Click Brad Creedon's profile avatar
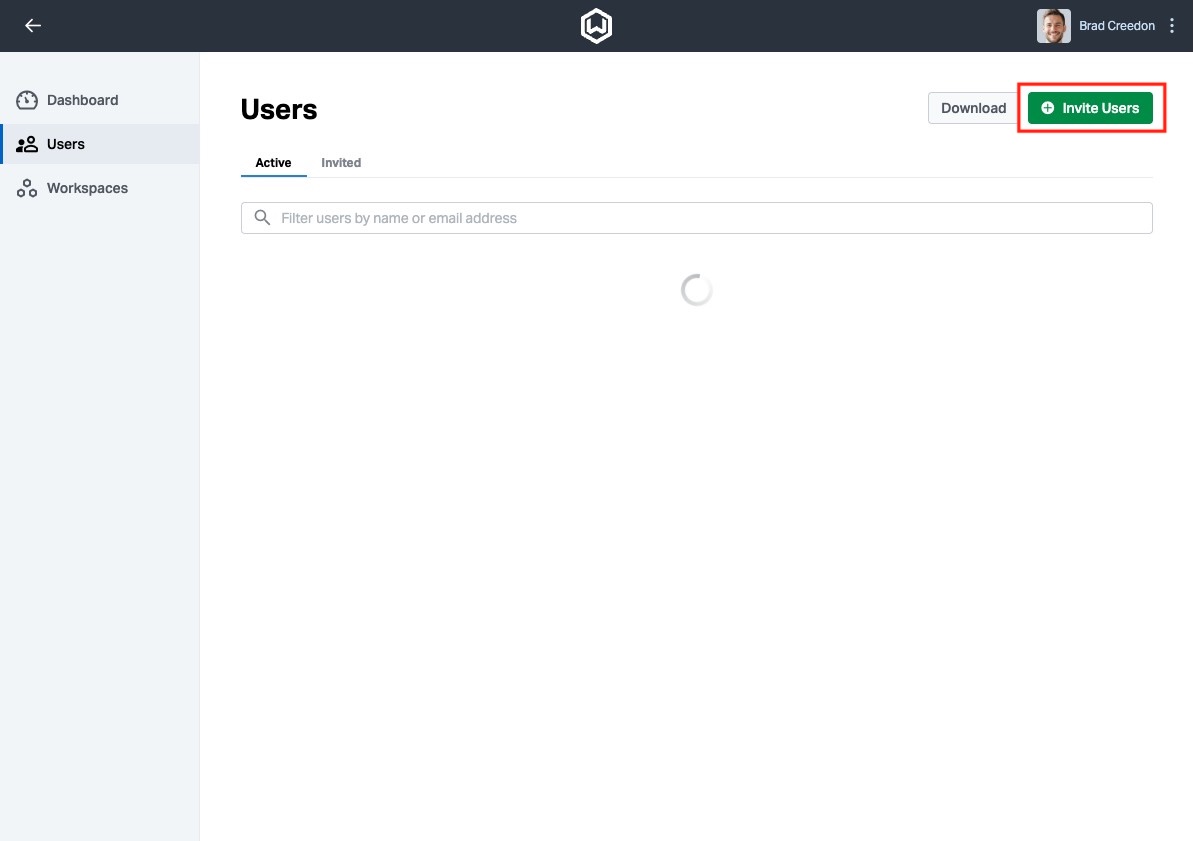Viewport: 1193px width, 841px height. [x=1052, y=25]
